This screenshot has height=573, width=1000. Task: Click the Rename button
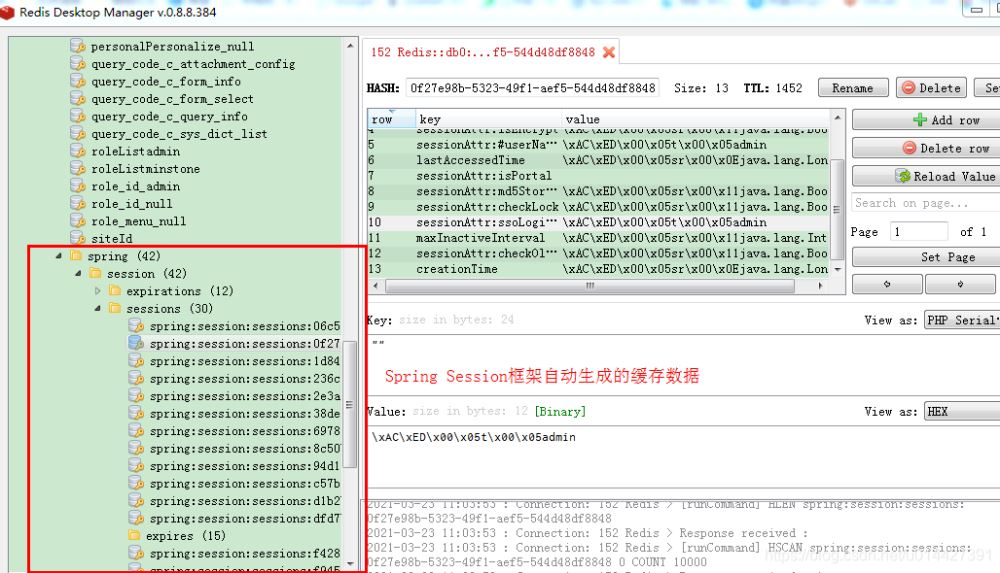[x=853, y=88]
